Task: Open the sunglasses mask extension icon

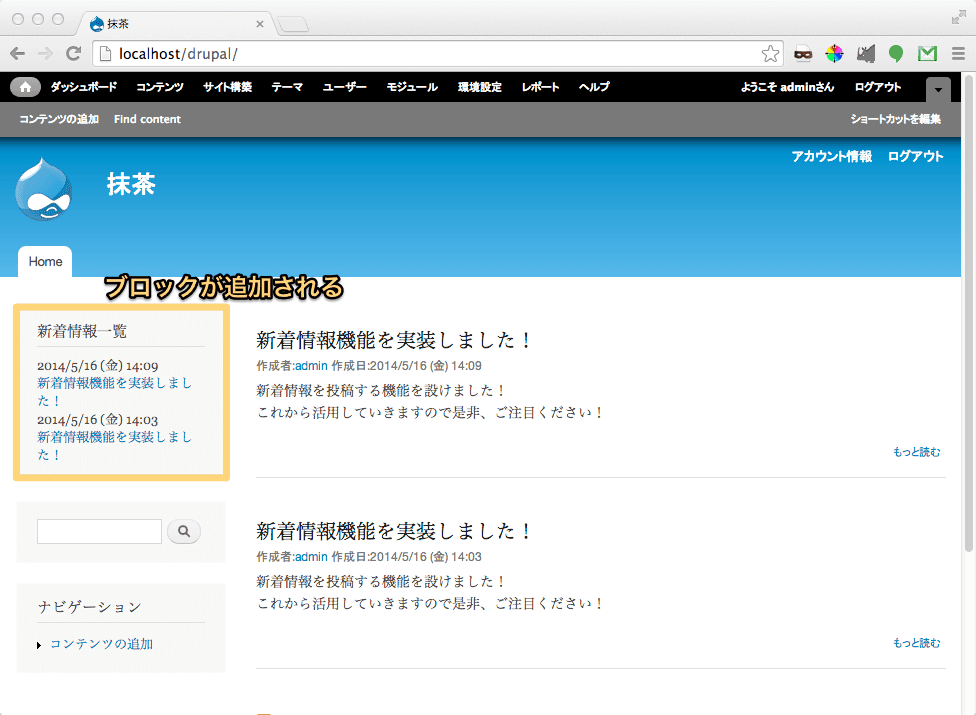Action: point(803,54)
